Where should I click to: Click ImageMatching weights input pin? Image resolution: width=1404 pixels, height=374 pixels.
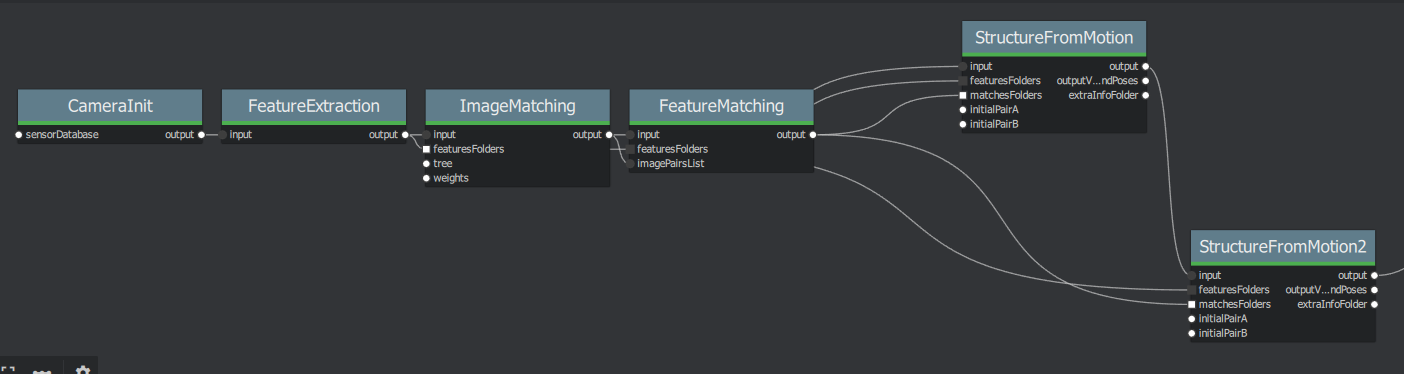pyautogui.click(x=426, y=178)
